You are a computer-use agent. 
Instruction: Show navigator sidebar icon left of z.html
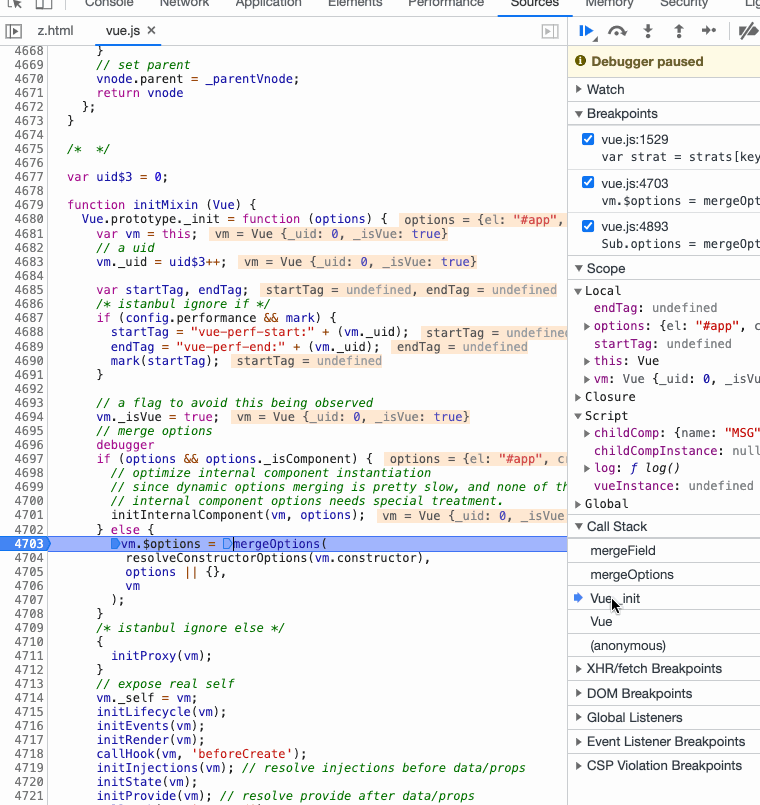[x=14, y=31]
